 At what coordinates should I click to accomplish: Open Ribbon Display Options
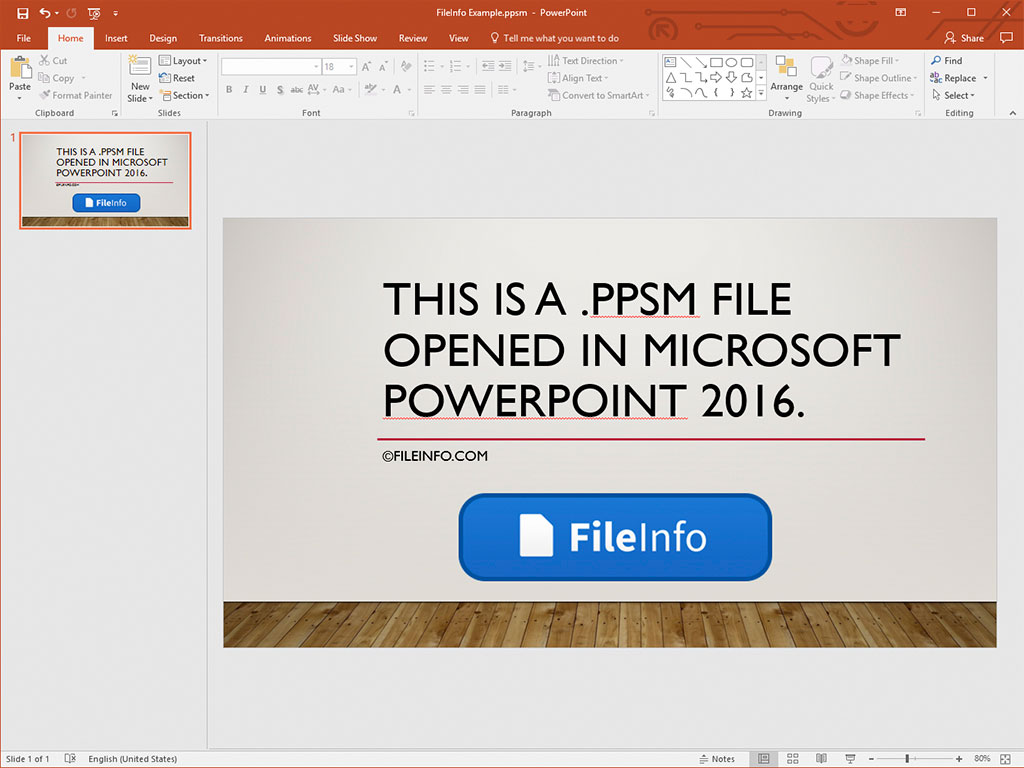coord(901,12)
